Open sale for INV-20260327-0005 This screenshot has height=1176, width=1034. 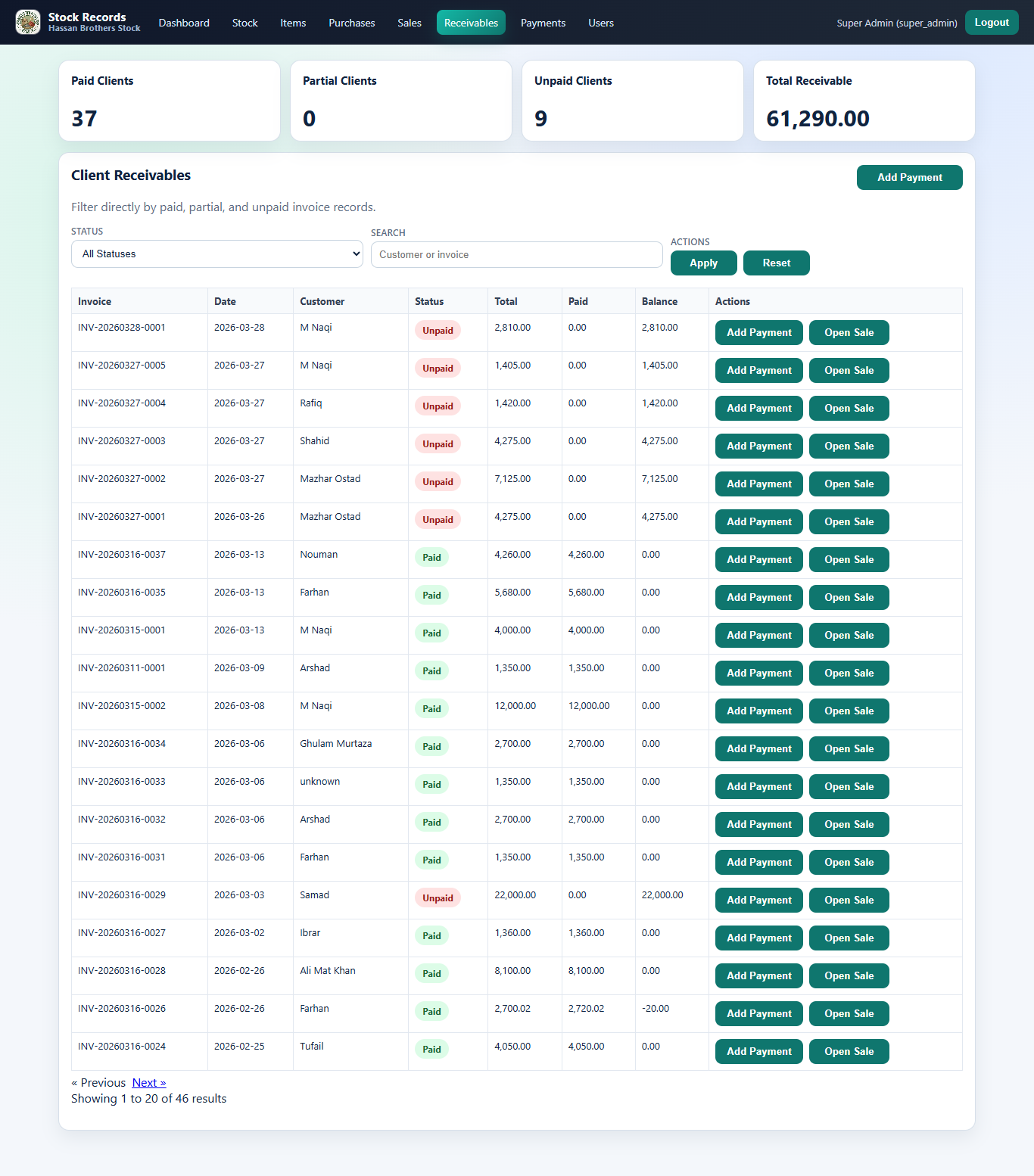coord(849,370)
